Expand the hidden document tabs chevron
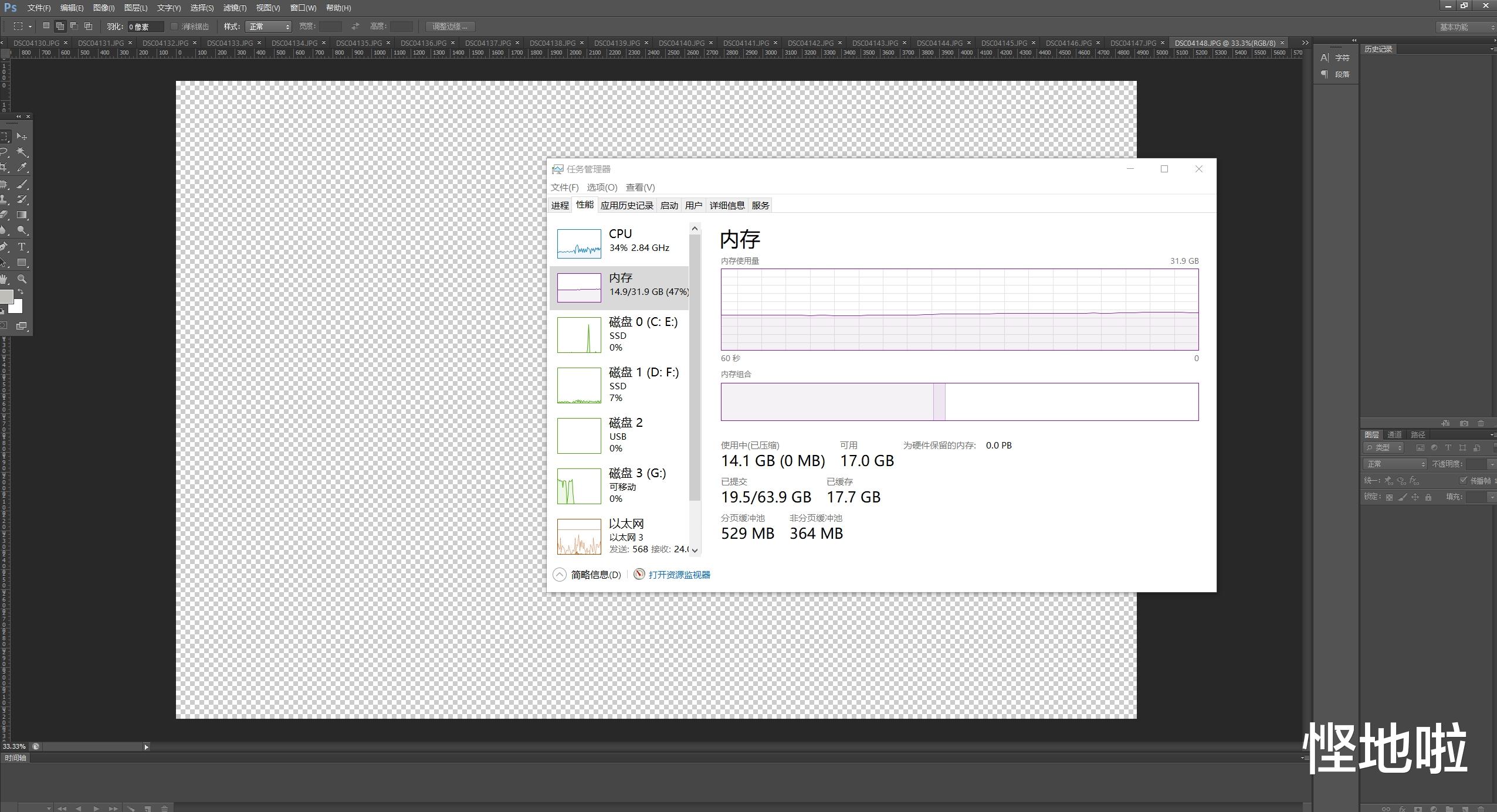The width and height of the screenshot is (1497, 812). click(x=1305, y=43)
